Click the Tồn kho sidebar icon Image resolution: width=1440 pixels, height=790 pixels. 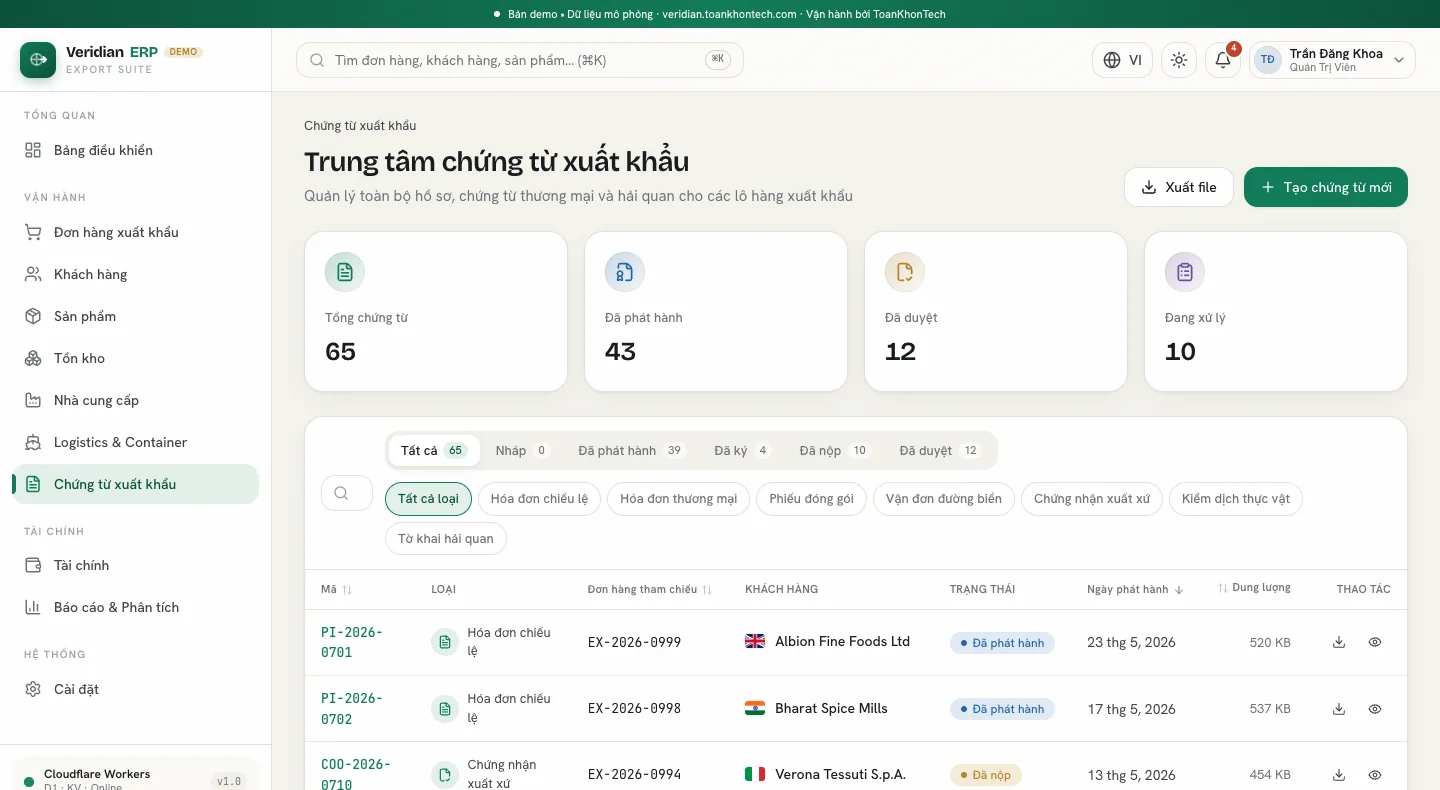tap(33, 358)
